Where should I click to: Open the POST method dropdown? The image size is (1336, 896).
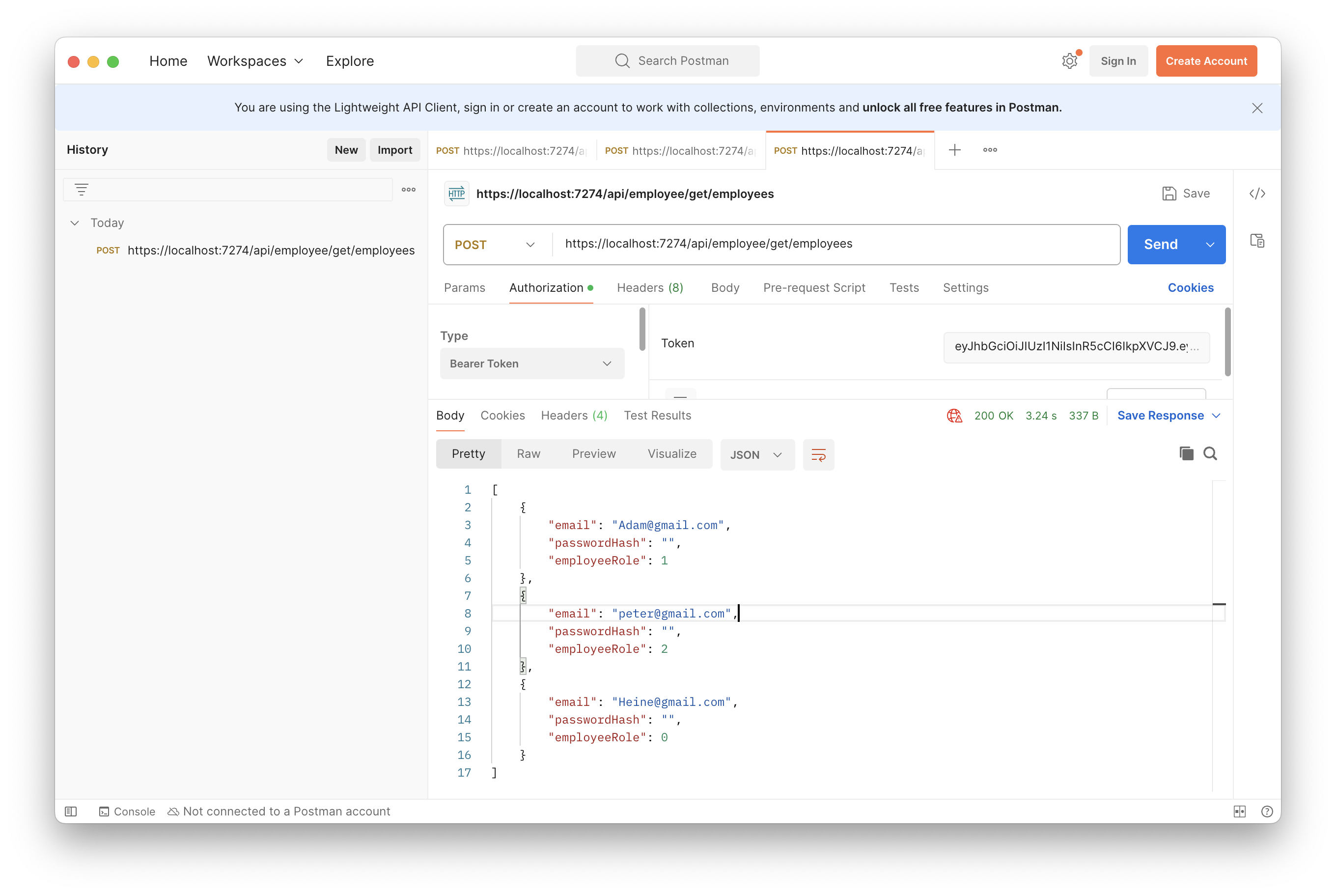click(x=495, y=245)
